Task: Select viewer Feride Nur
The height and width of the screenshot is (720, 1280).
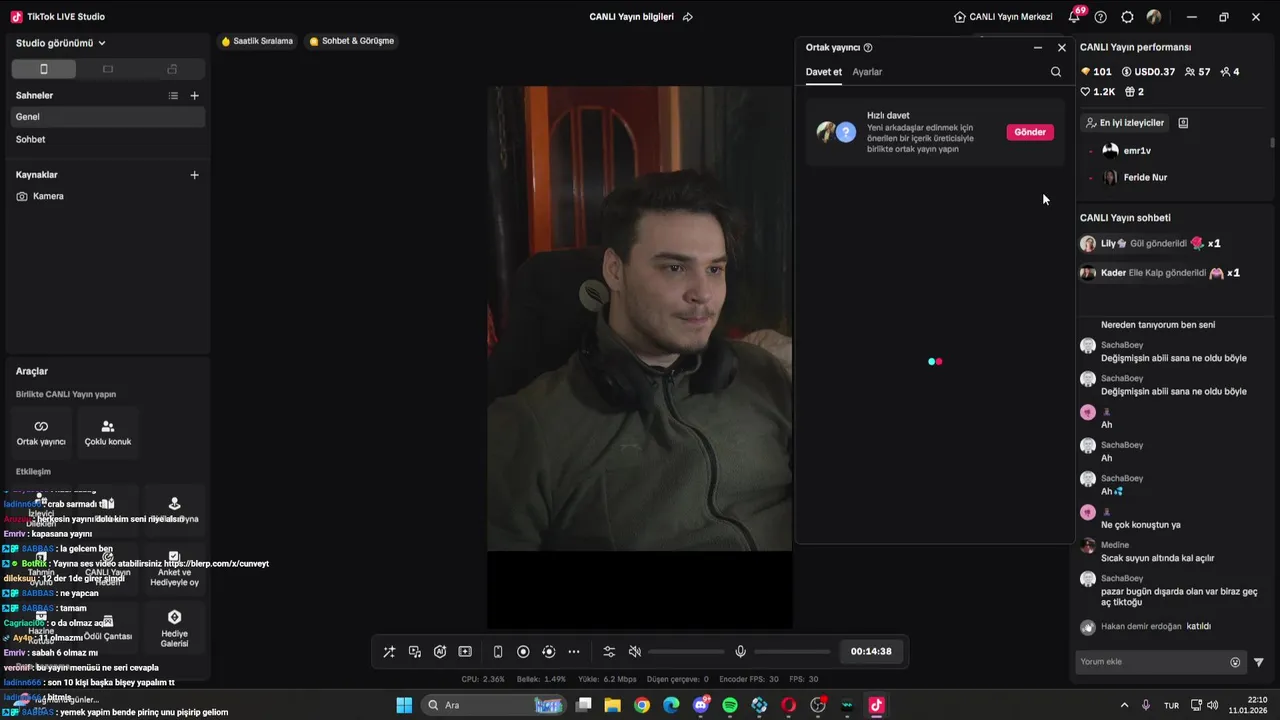Action: pyautogui.click(x=1134, y=178)
